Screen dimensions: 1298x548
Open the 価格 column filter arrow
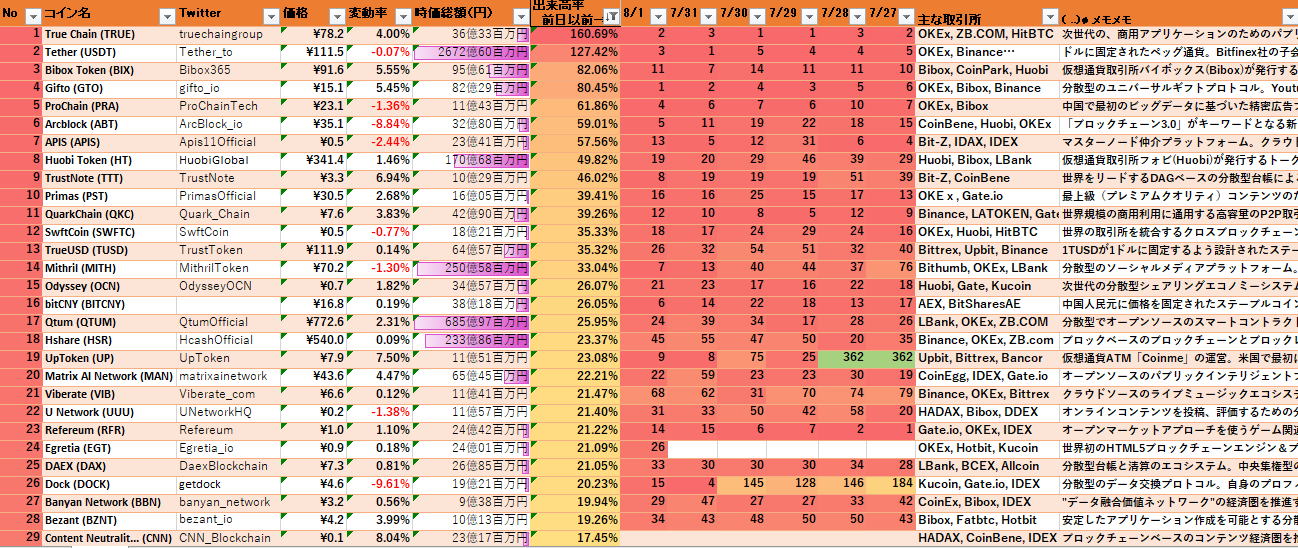click(x=334, y=17)
